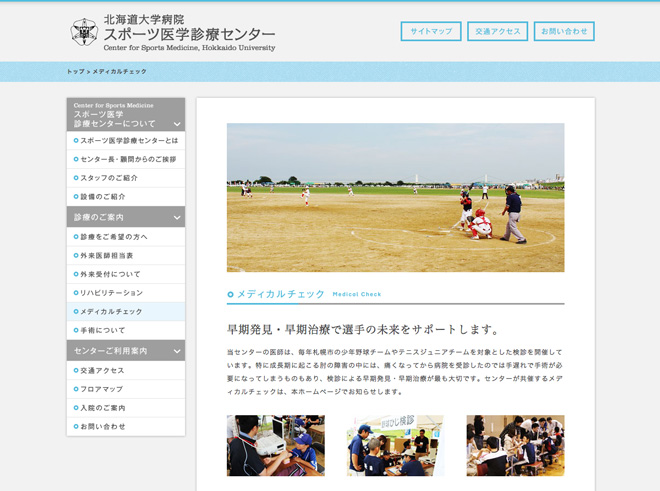Collapse the センターご利用案内 section chevron
The image size is (660, 491).
point(177,351)
